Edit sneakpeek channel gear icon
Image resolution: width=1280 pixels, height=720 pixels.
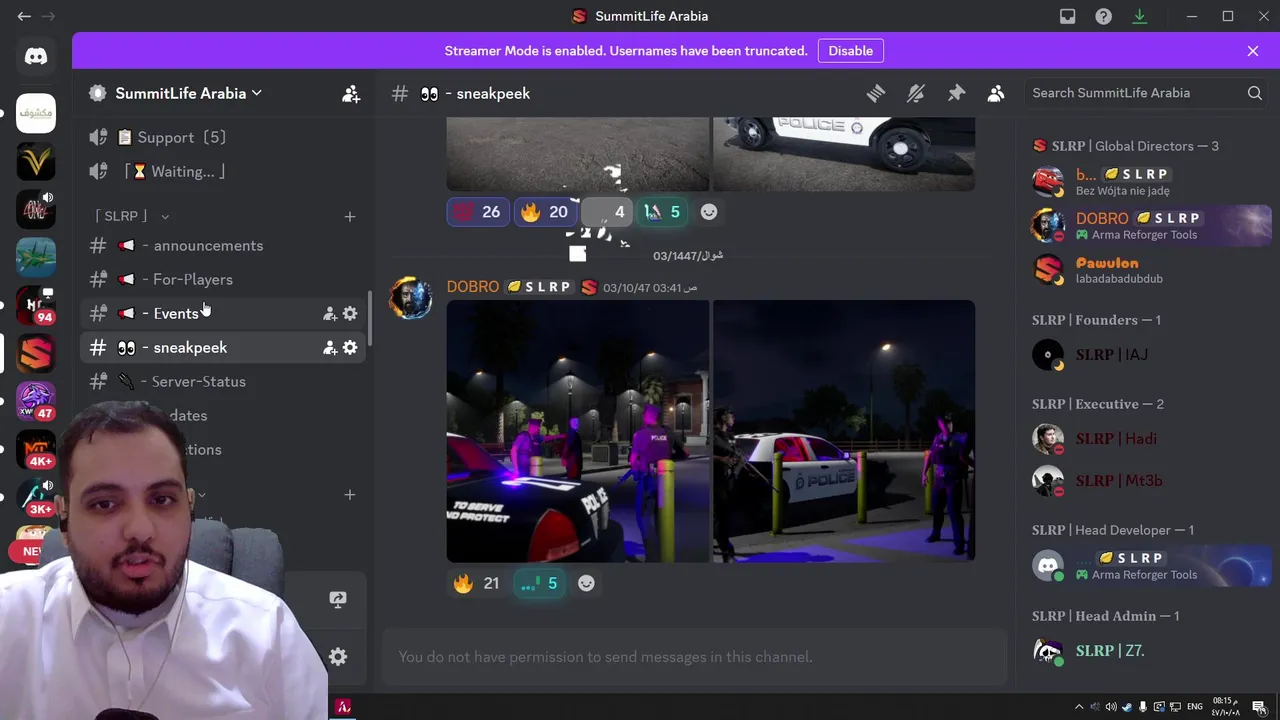pyautogui.click(x=350, y=347)
